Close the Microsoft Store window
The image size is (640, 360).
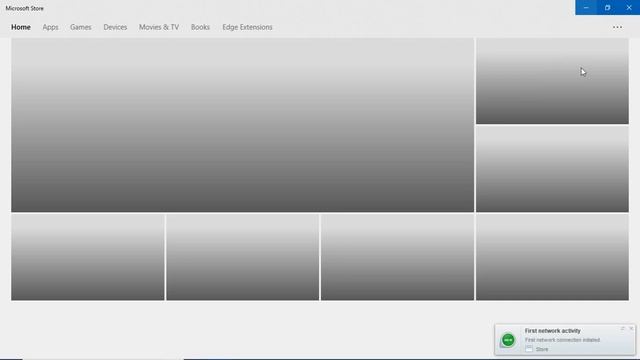click(x=629, y=7)
